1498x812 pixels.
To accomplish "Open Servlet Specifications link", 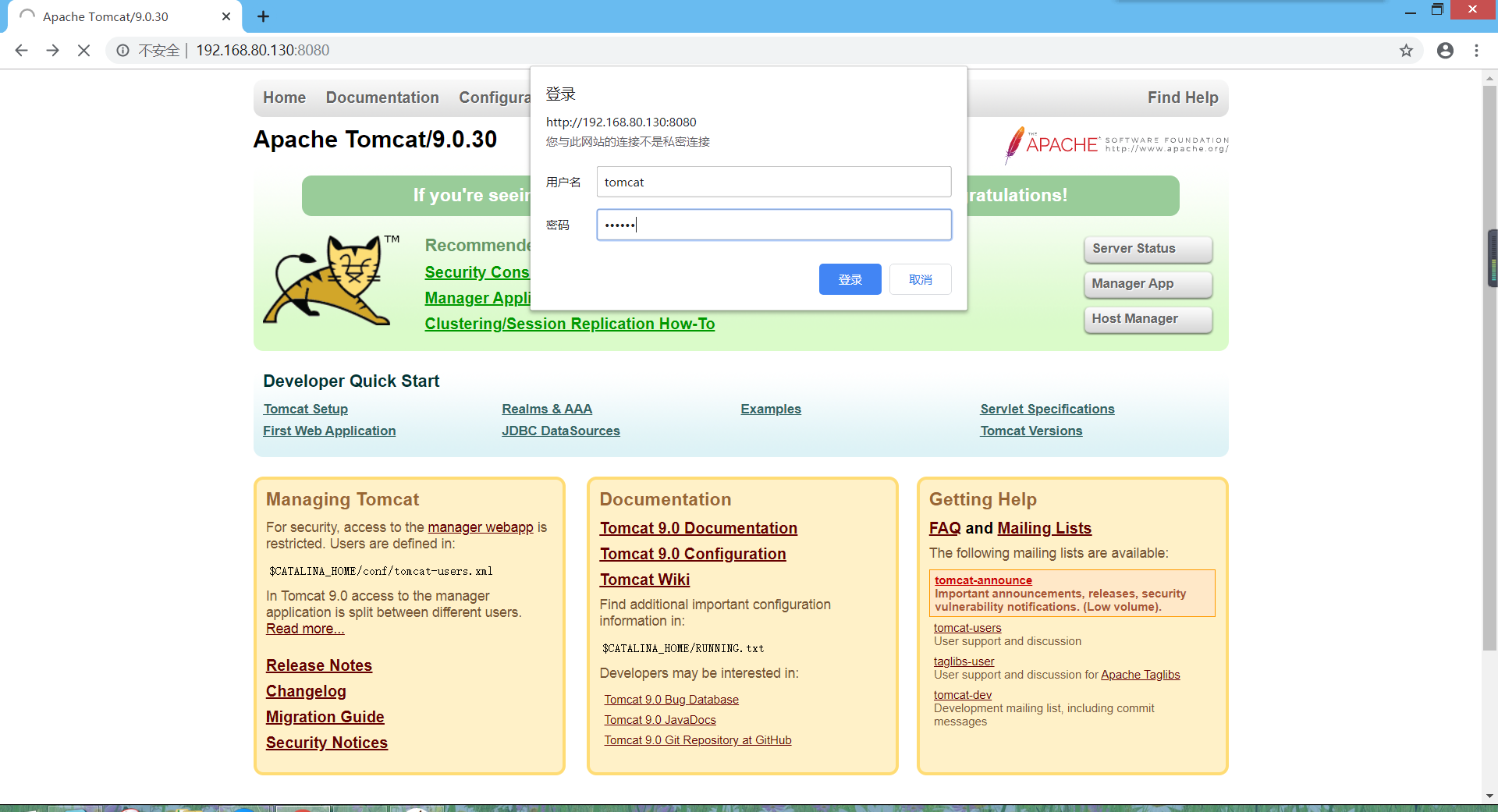I will 1047,409.
